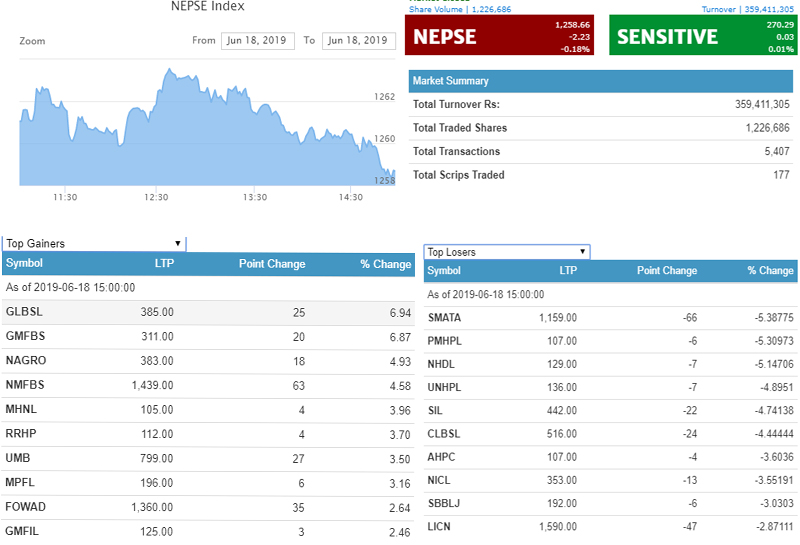The image size is (800, 545).
Task: Select the GMFIL symbol
Action: [x=22, y=531]
